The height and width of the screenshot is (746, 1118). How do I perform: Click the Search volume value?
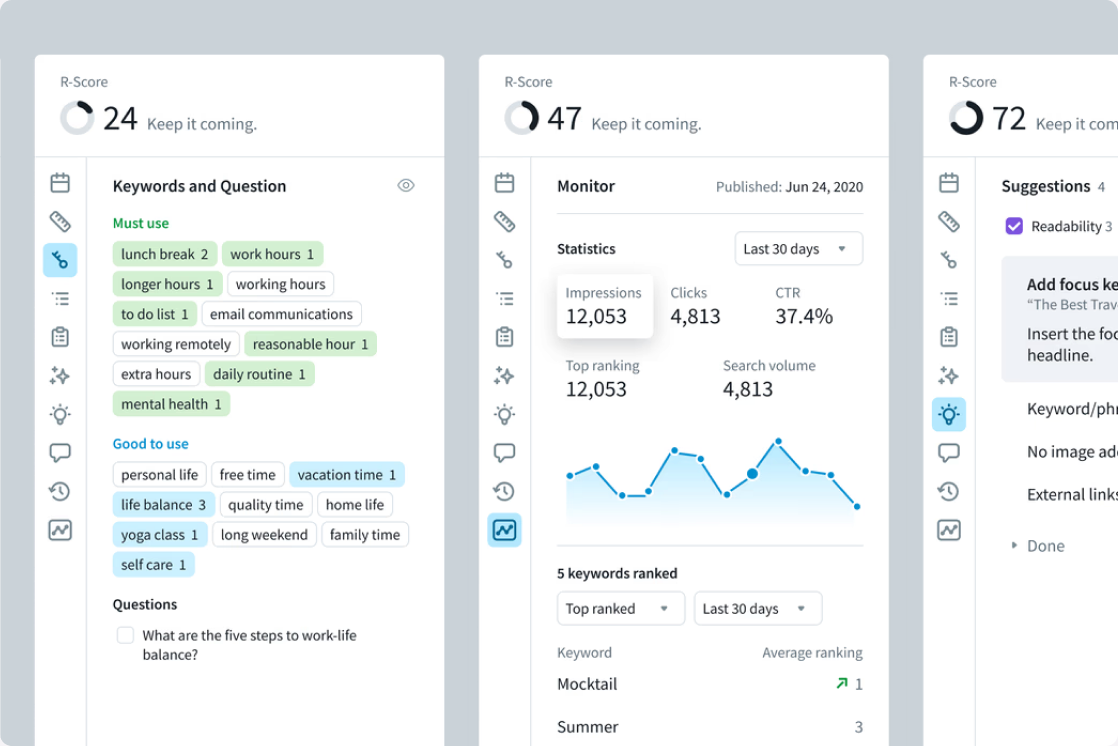click(x=748, y=389)
